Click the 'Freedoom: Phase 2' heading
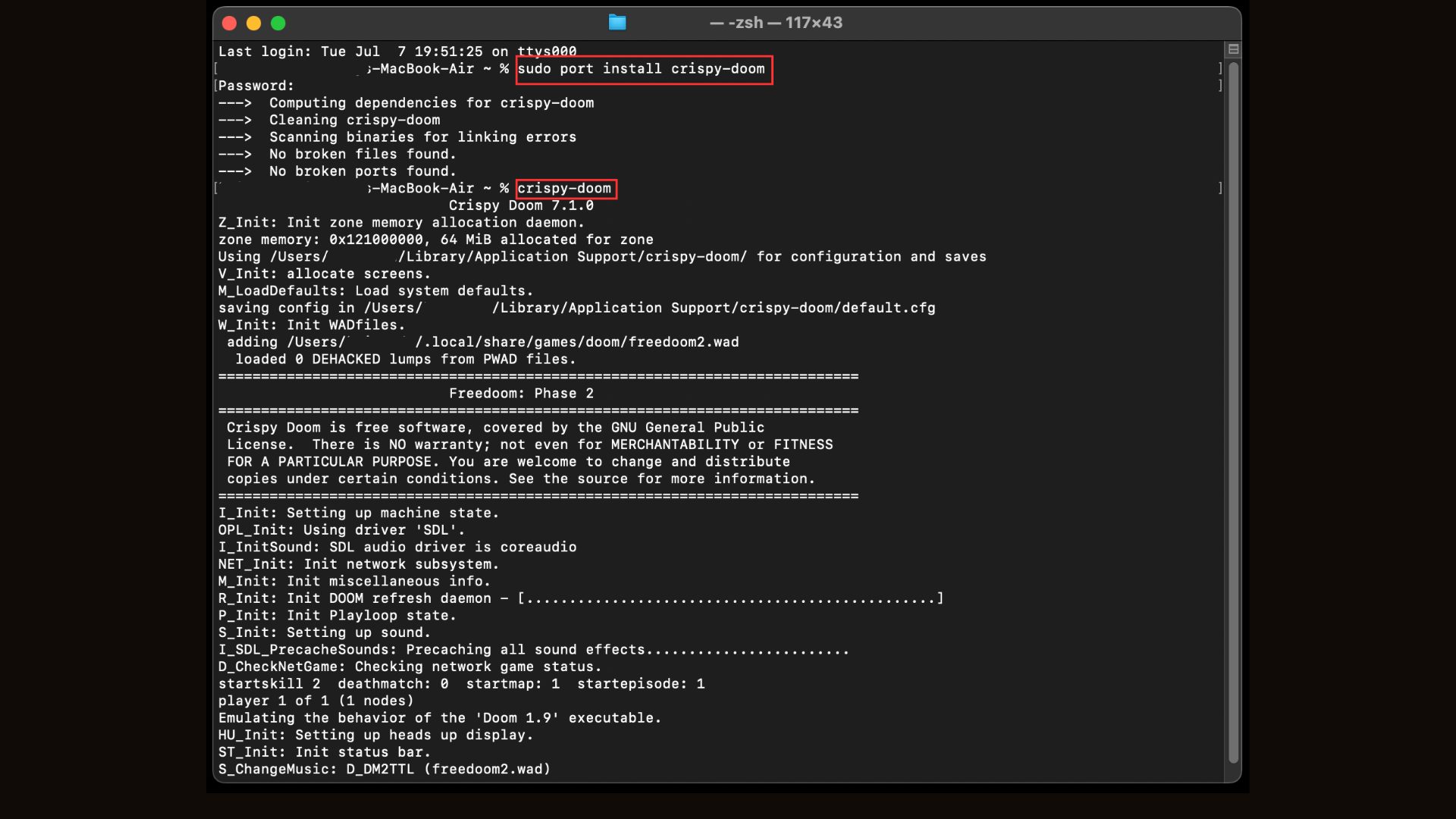 (521, 393)
